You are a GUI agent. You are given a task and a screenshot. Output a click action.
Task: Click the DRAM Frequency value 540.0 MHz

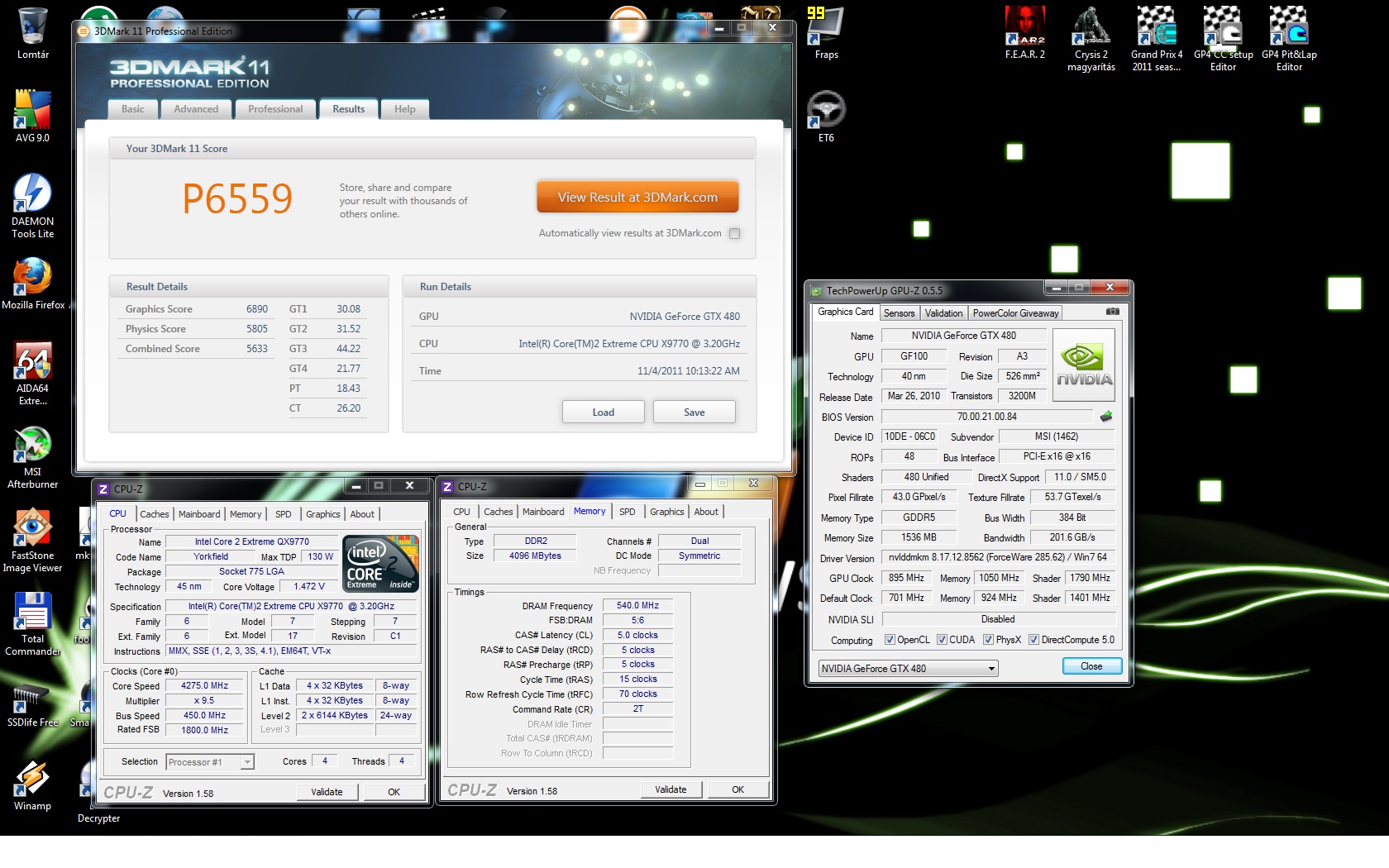pyautogui.click(x=637, y=606)
